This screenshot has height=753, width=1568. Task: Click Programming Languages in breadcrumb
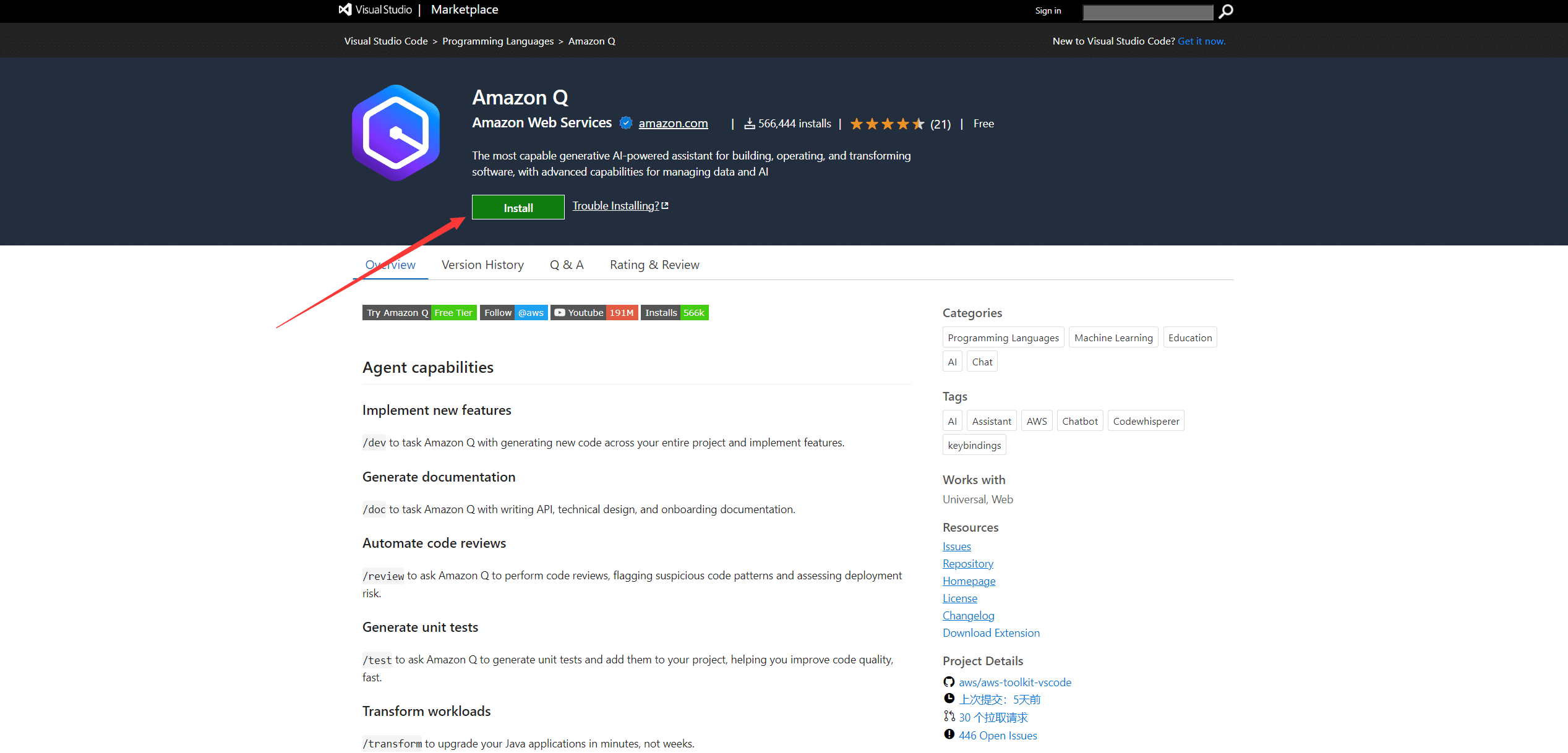[498, 41]
